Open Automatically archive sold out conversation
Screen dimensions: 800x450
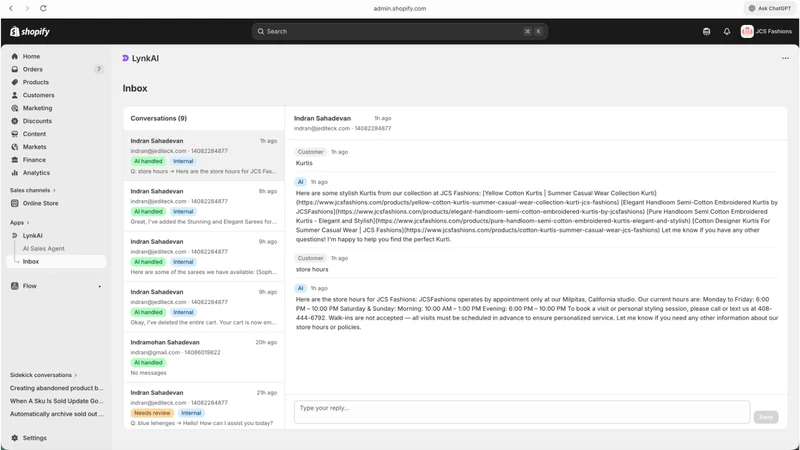point(56,414)
